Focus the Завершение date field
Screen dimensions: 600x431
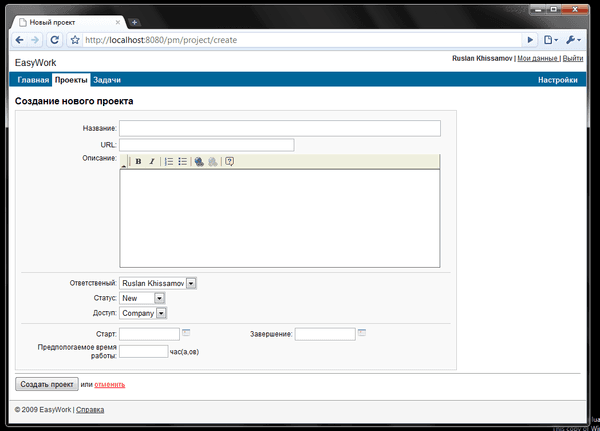(x=325, y=334)
